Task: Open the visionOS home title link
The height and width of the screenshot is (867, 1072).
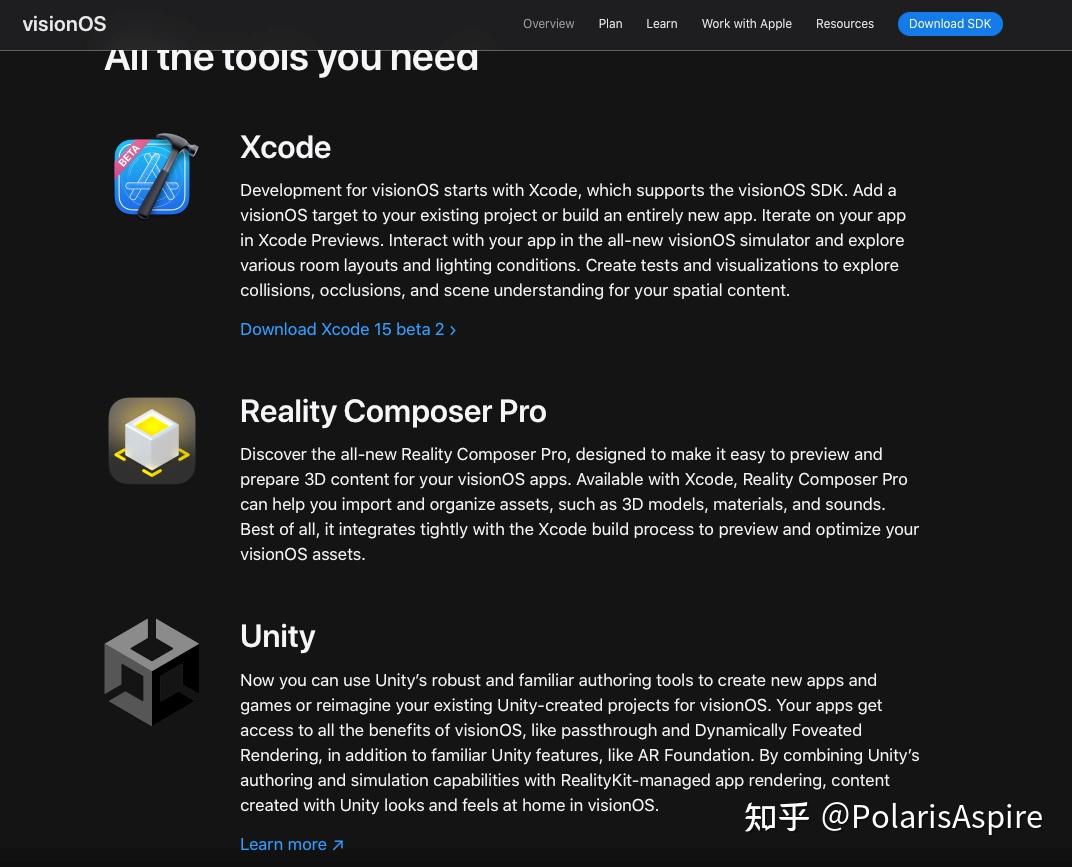Action: pyautogui.click(x=64, y=24)
